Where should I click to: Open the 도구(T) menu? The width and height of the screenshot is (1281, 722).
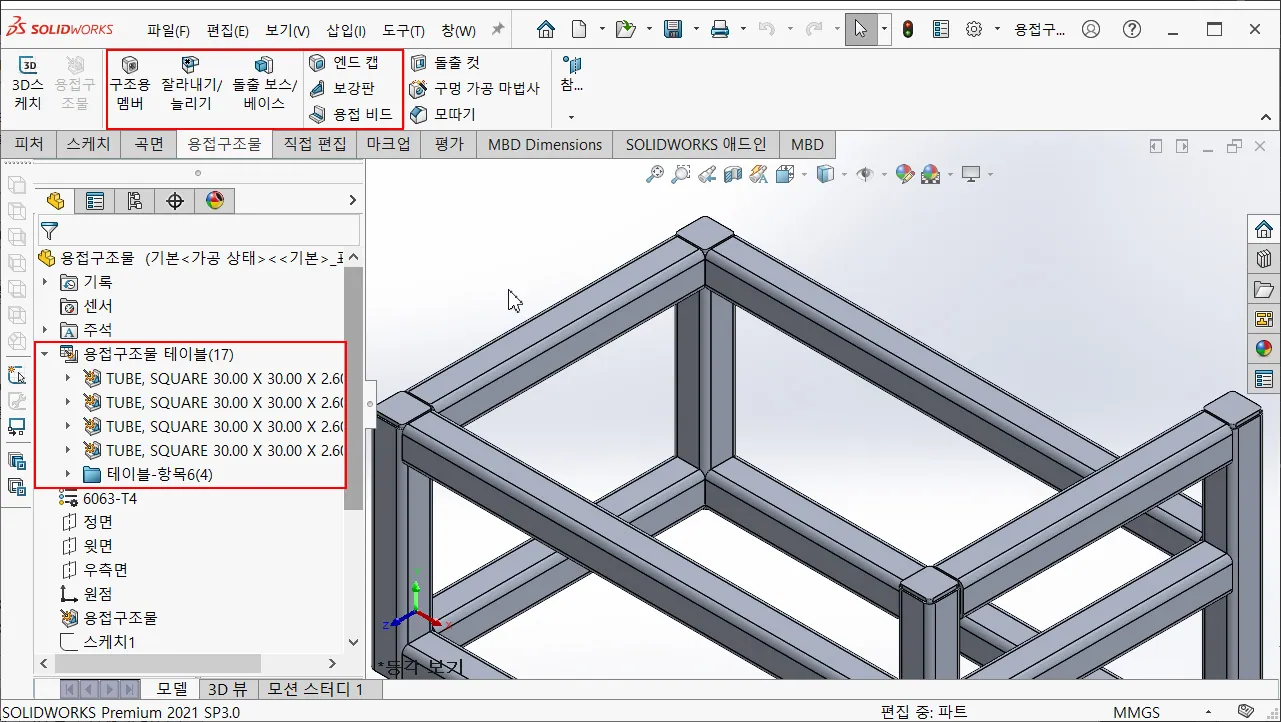coord(403,30)
